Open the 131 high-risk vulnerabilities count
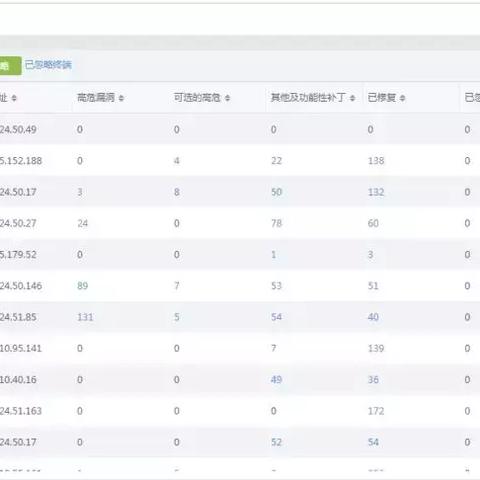480x480 pixels. coord(85,317)
